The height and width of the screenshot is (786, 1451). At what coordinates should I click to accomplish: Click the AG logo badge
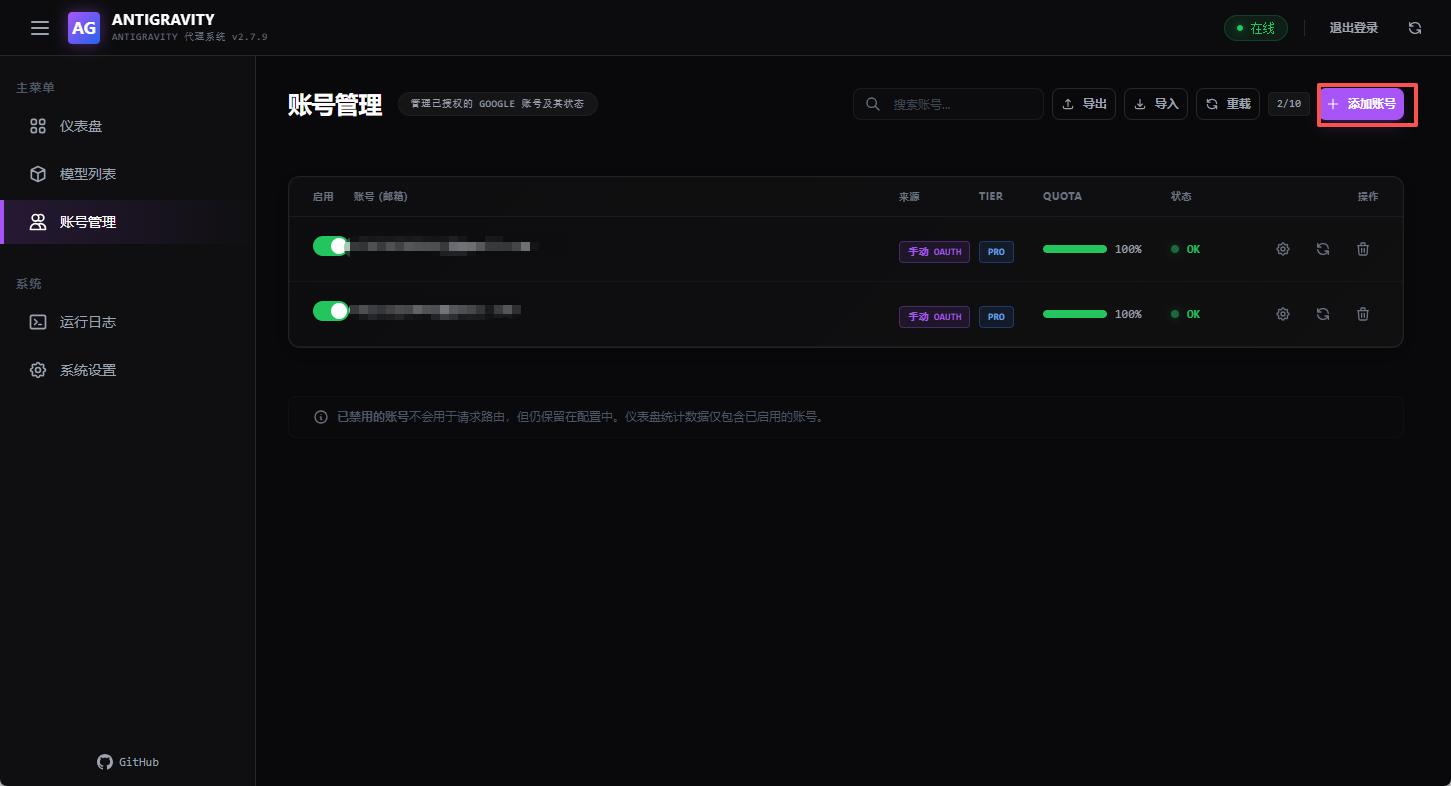coord(84,28)
